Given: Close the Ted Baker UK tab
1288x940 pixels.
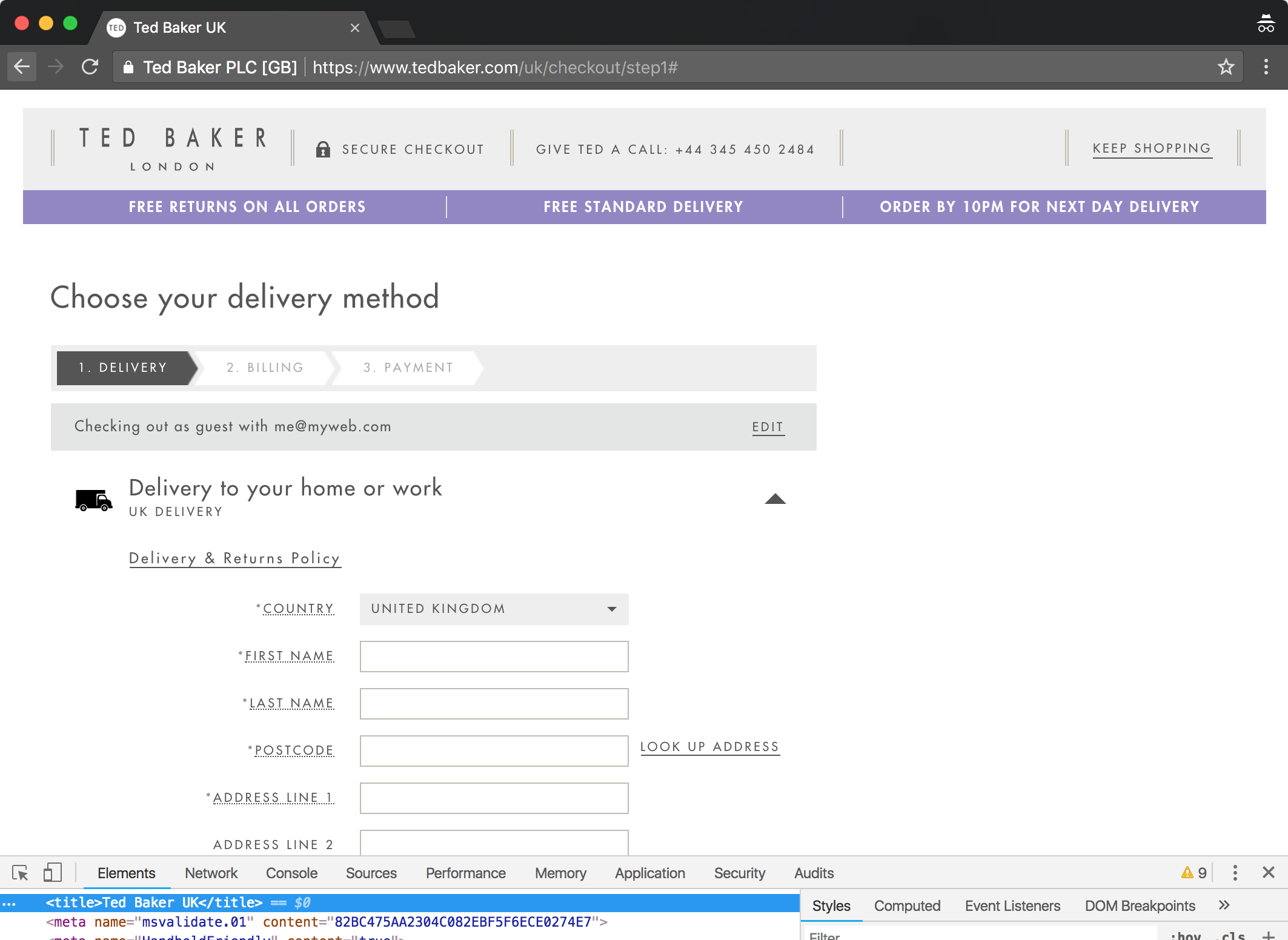Looking at the screenshot, I should point(355,28).
